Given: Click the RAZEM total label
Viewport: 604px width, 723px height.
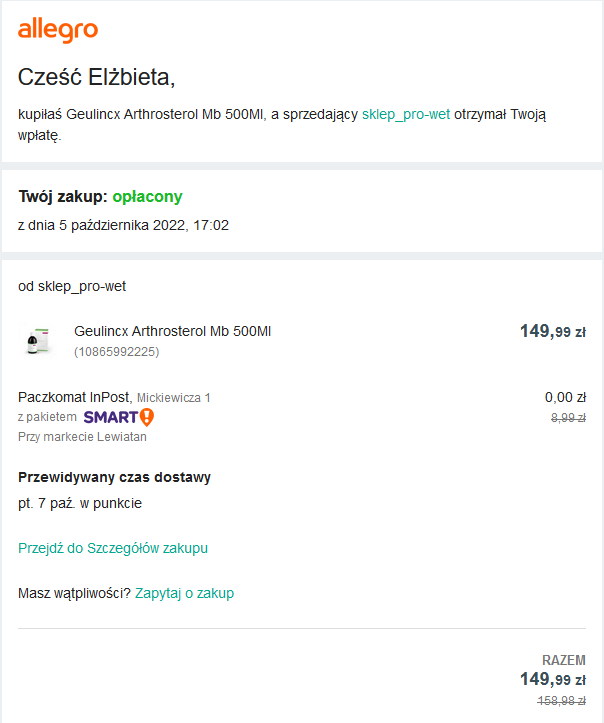Looking at the screenshot, I should coord(563,660).
